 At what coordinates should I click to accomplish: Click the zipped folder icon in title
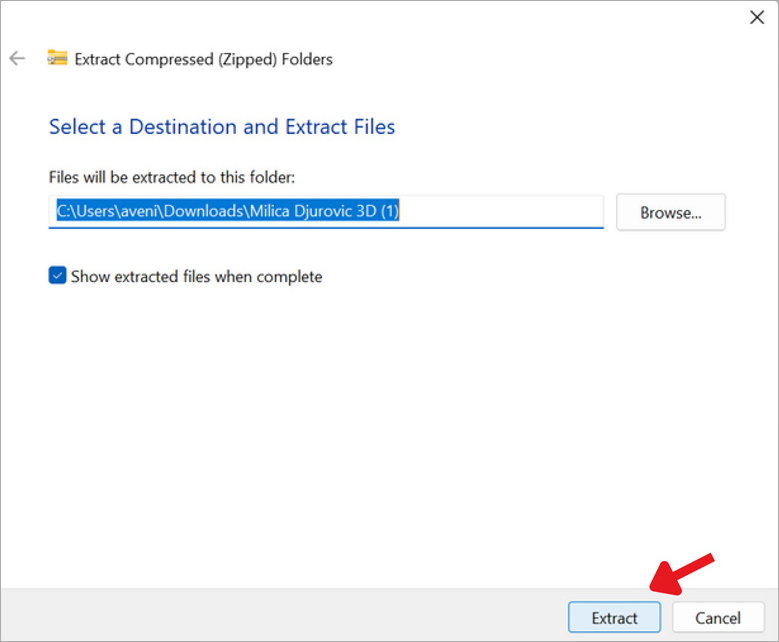click(x=57, y=58)
